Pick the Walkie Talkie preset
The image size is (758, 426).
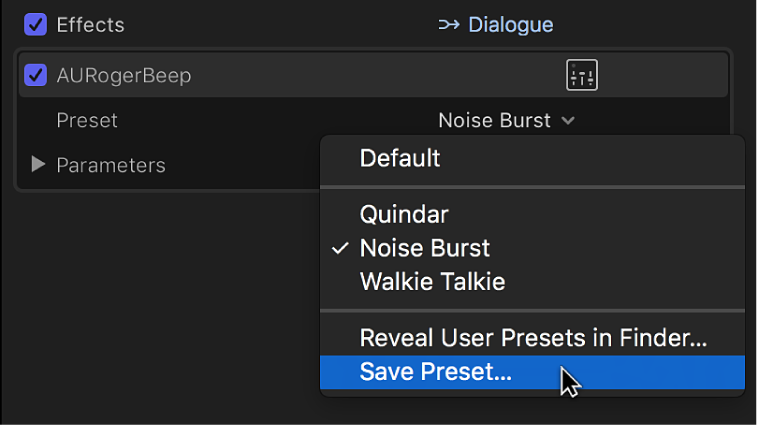432,282
